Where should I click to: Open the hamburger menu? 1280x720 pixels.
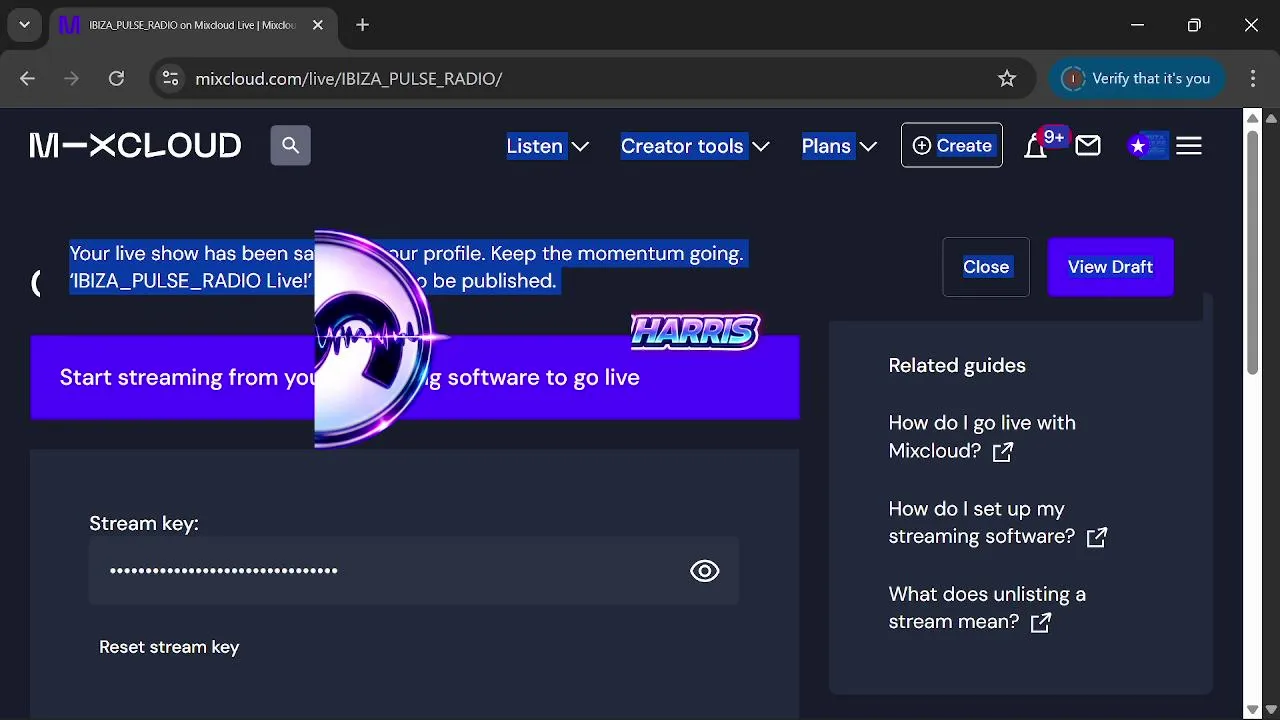coord(1189,146)
